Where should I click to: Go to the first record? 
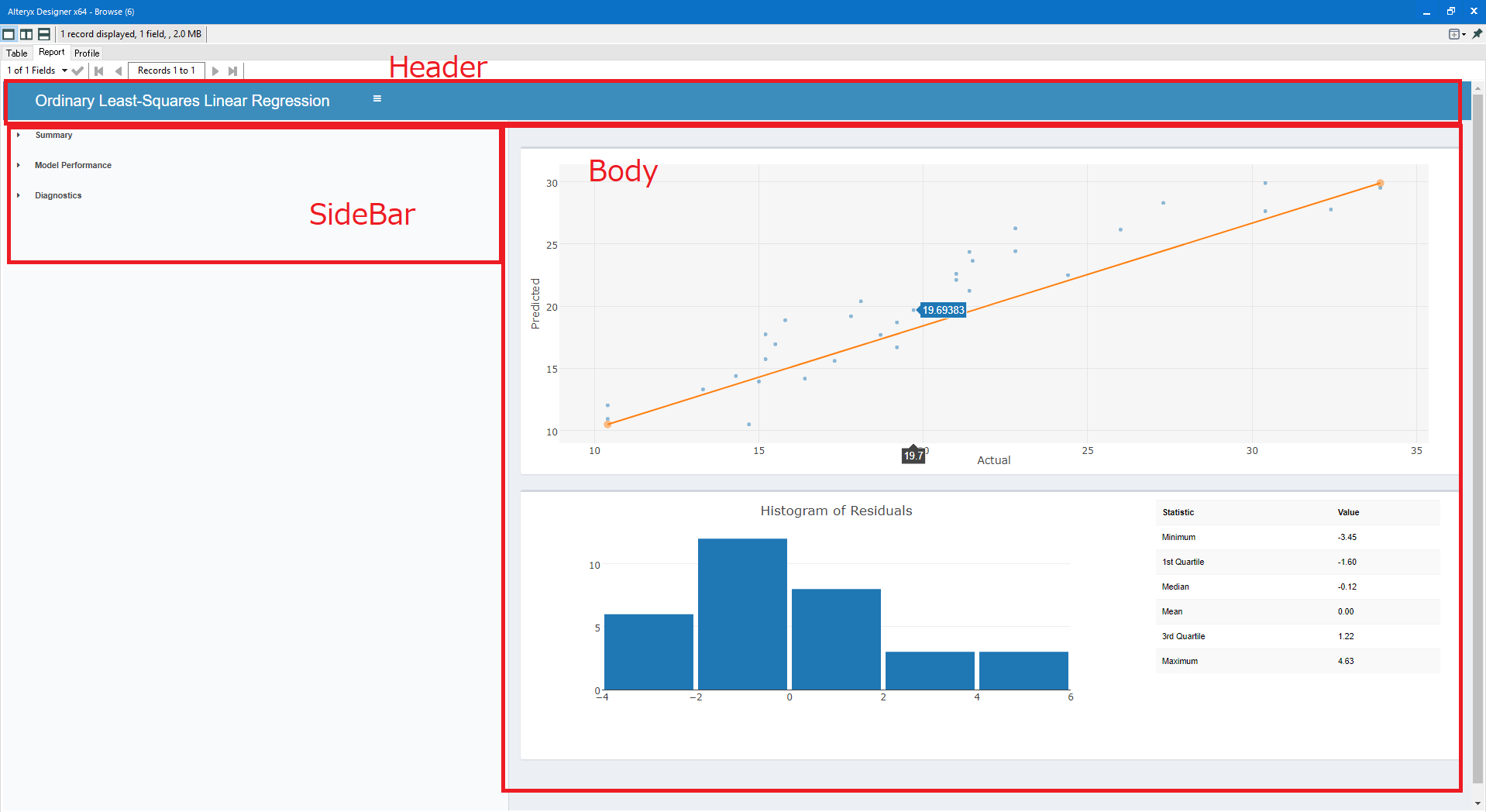point(99,71)
